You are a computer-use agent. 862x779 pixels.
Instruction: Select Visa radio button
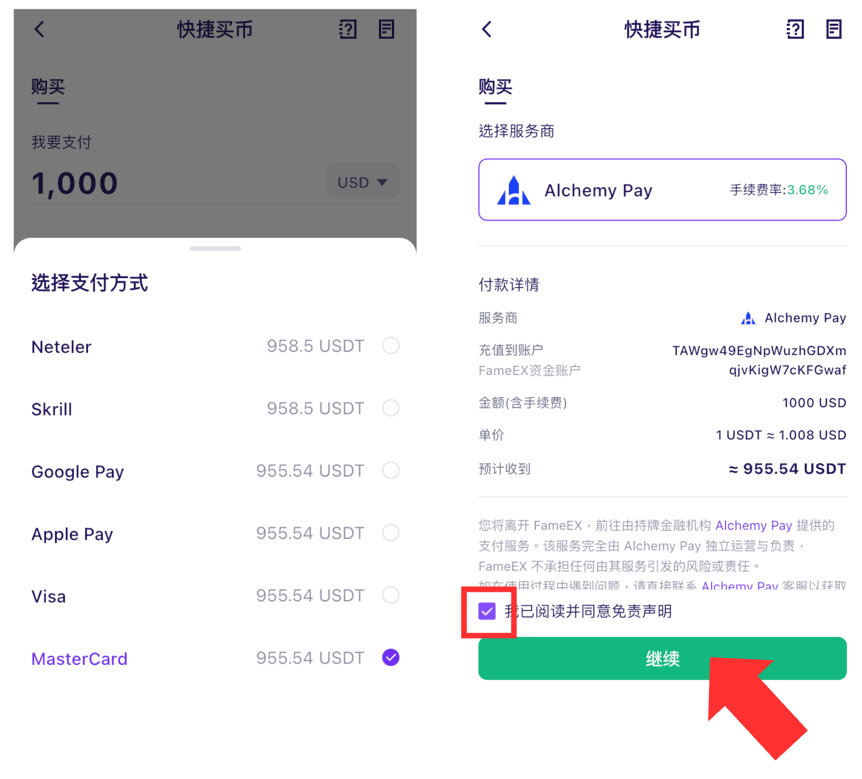(391, 595)
